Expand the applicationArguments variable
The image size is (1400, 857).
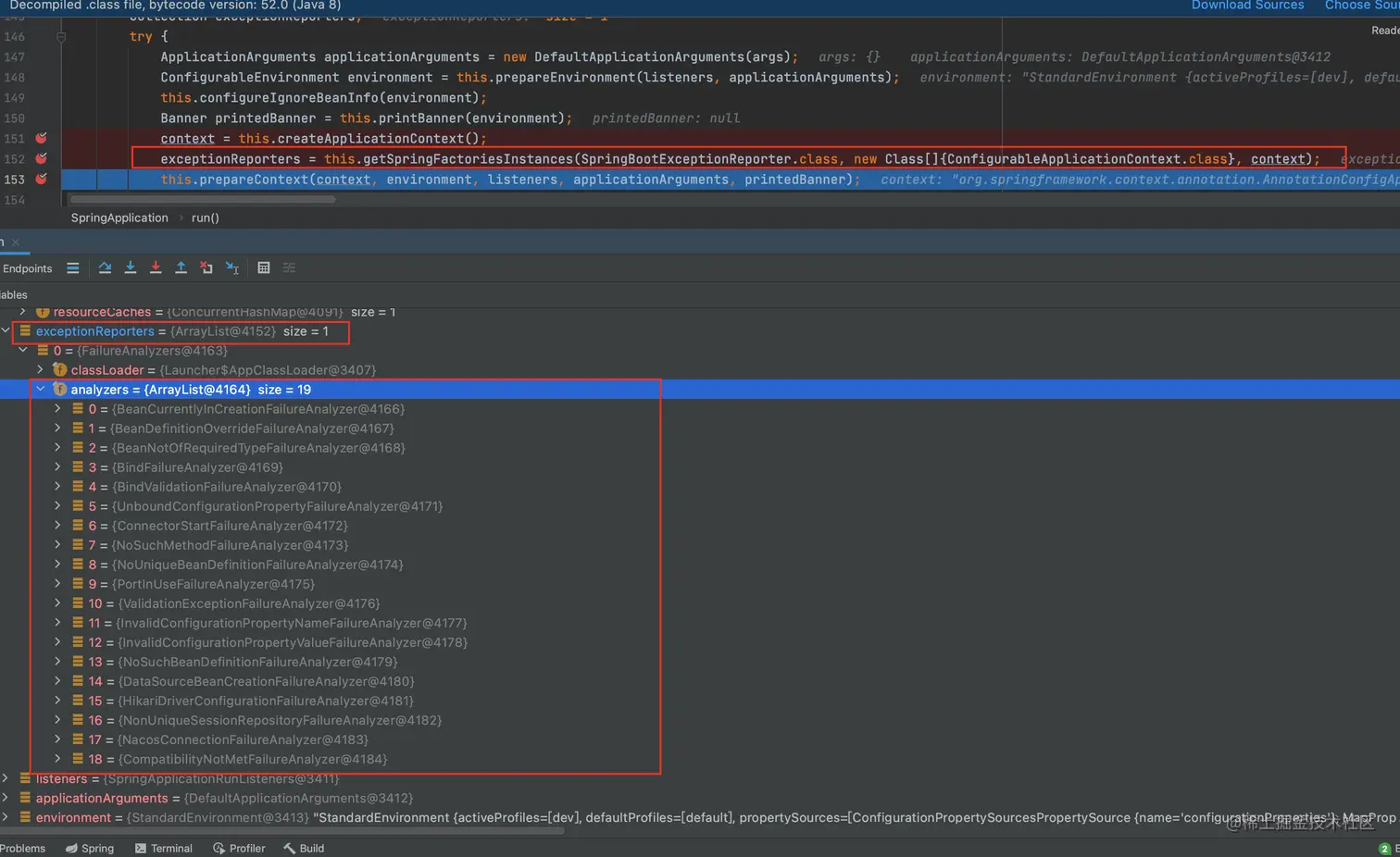click(x=6, y=797)
